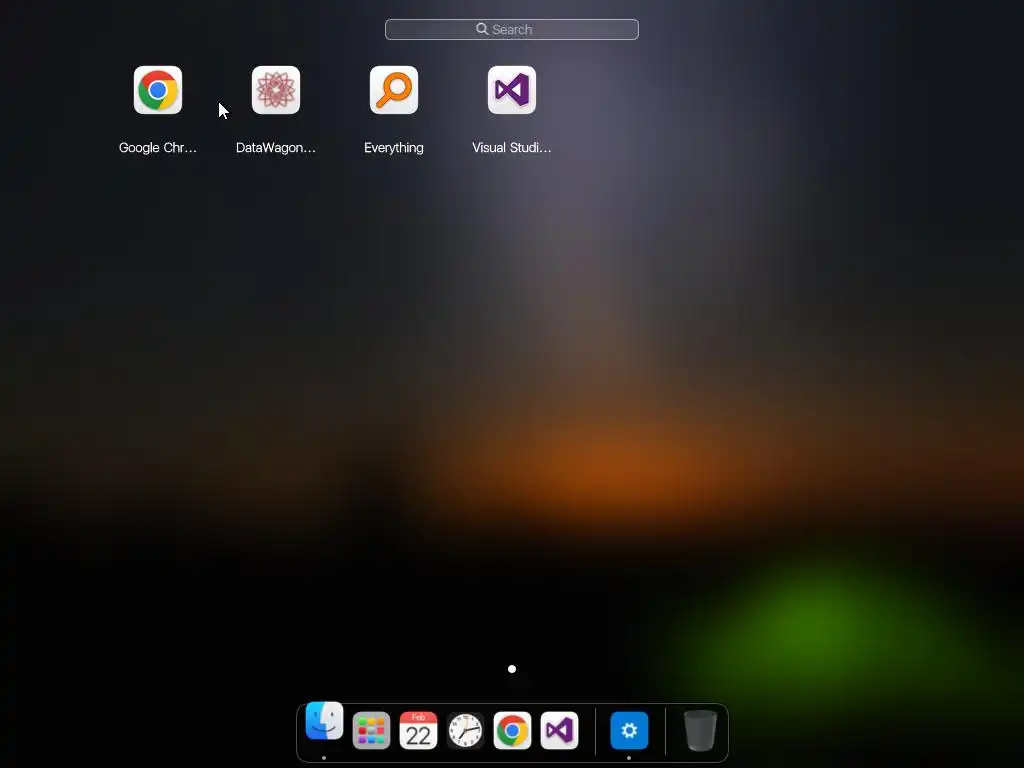Viewport: 1024px width, 768px height.
Task: Click the "Everything" label
Action: [394, 148]
